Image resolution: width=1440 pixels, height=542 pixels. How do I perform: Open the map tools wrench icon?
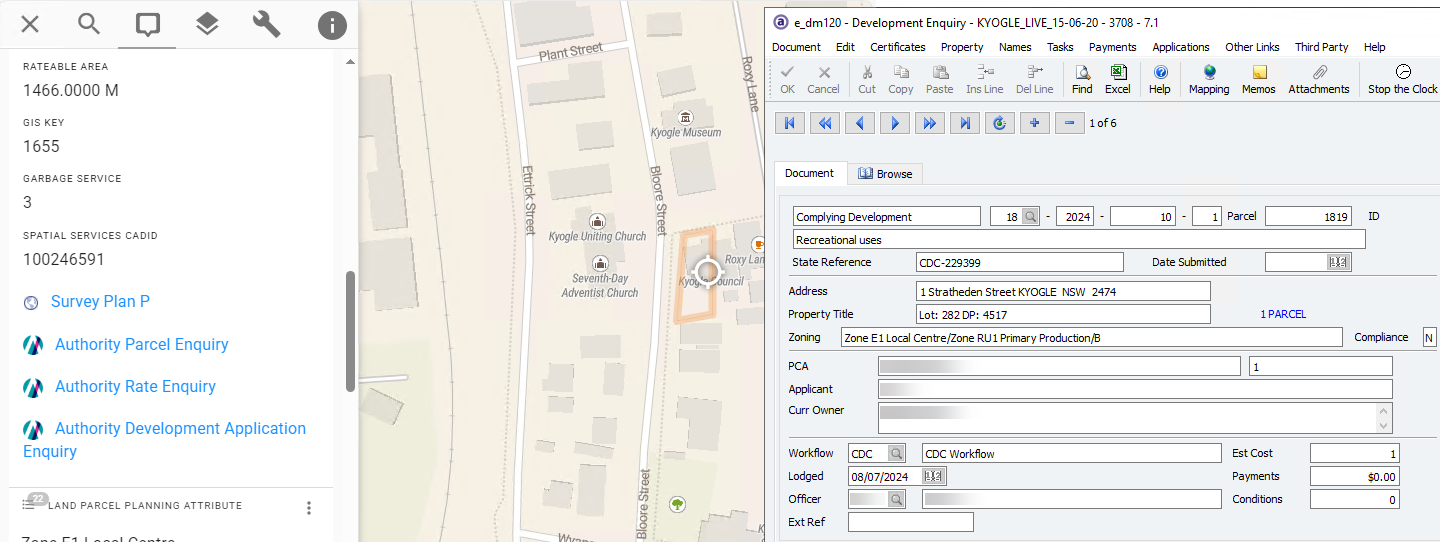pyautogui.click(x=267, y=24)
